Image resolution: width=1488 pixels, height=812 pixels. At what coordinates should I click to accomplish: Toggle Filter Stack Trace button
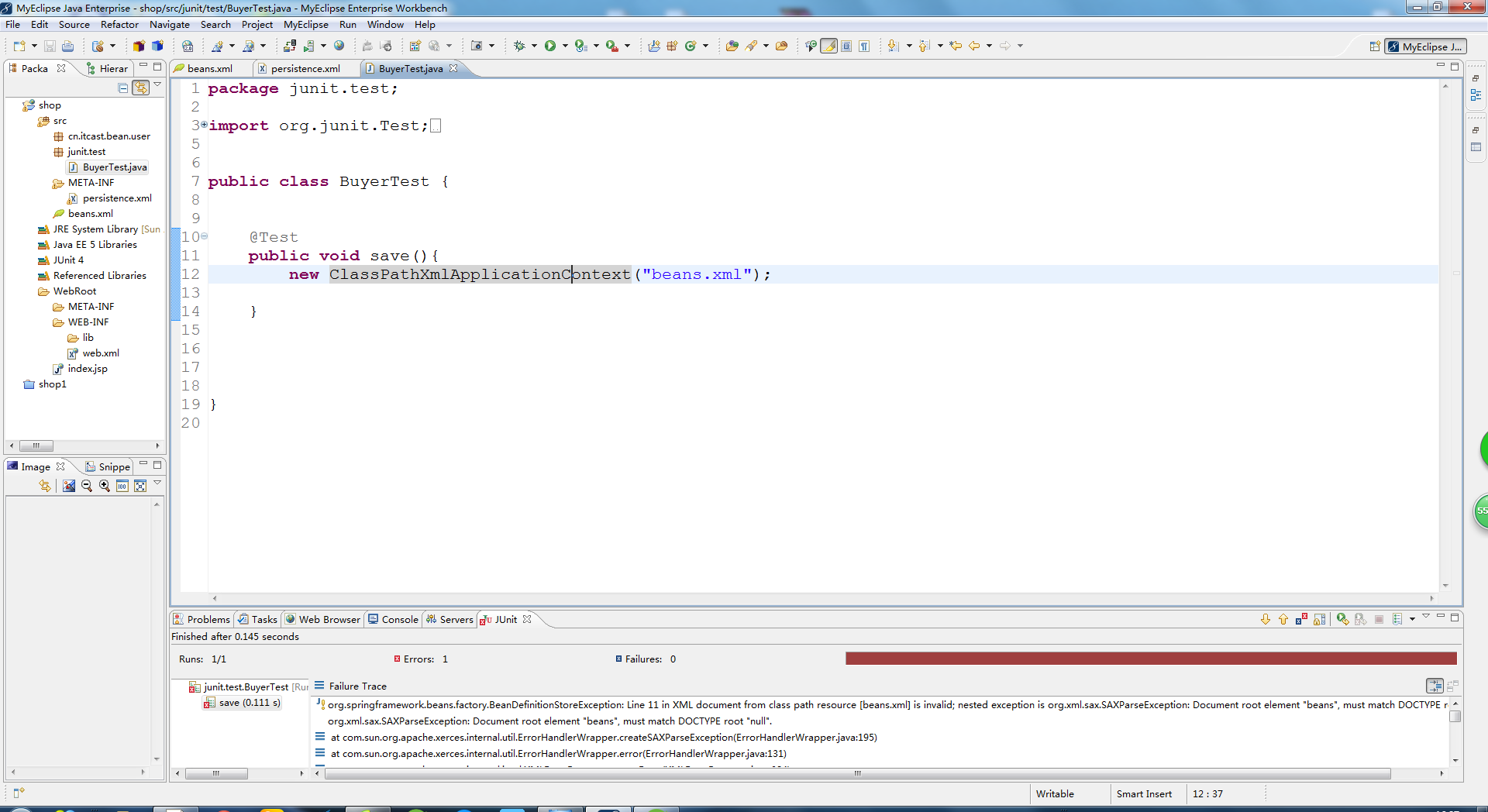[x=1435, y=686]
